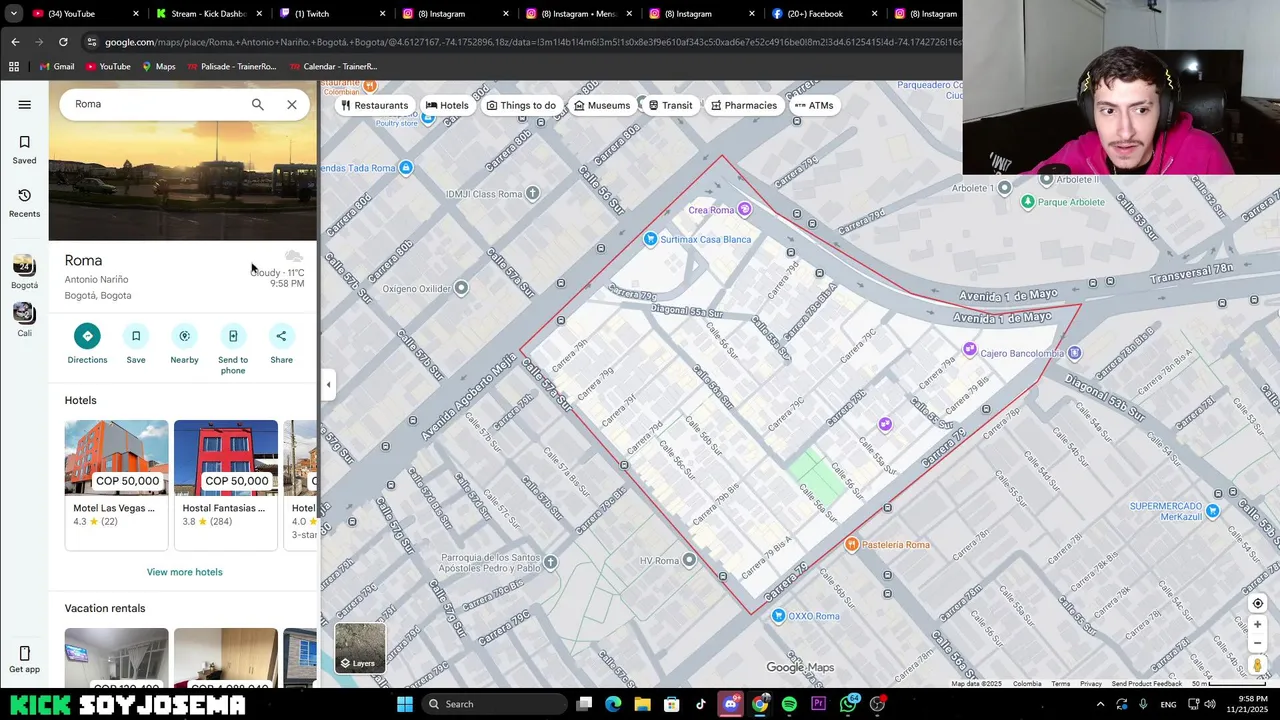
Task: Click View more hotels link
Action: (184, 572)
